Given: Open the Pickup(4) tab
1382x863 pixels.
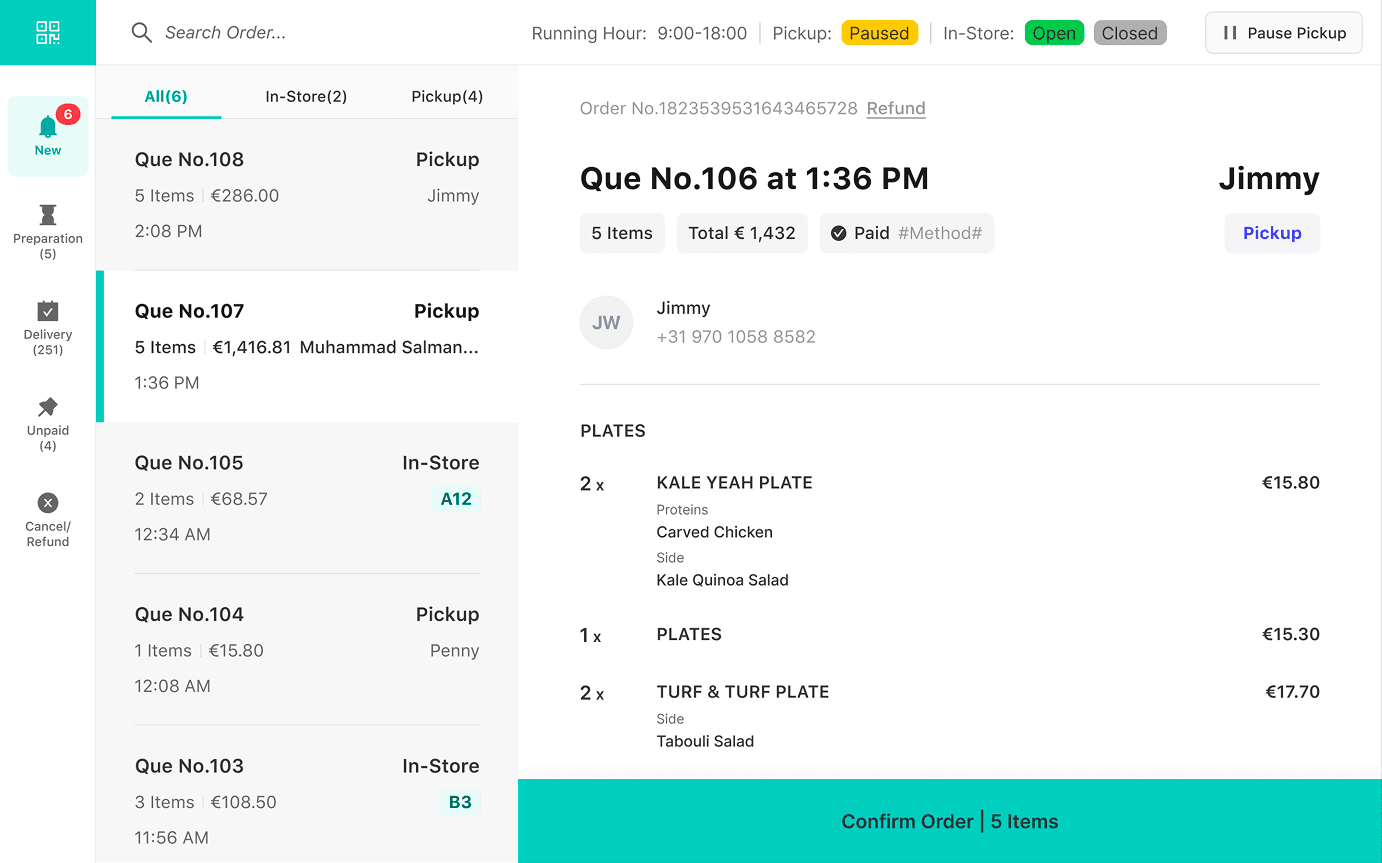Looking at the screenshot, I should 445,96.
